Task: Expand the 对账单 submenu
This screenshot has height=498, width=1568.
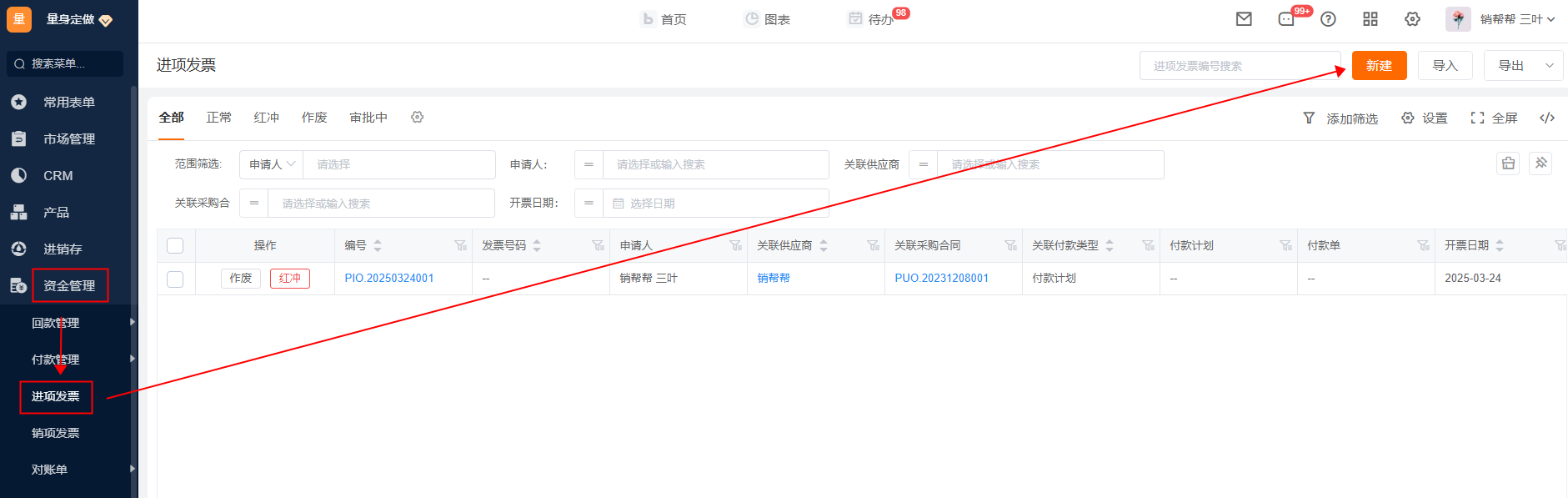Action: (x=133, y=469)
